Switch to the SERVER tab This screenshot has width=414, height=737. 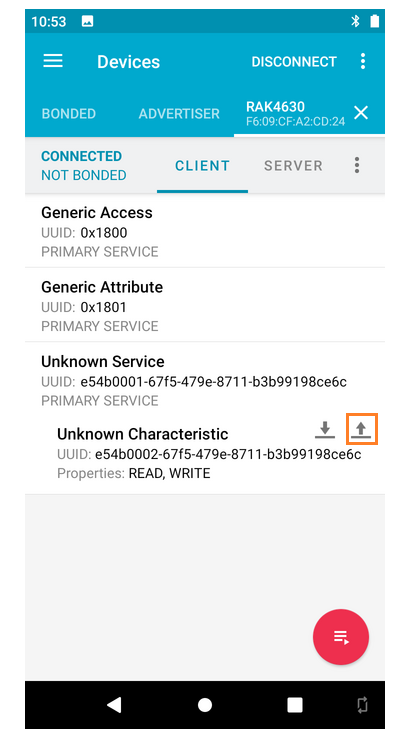point(293,165)
